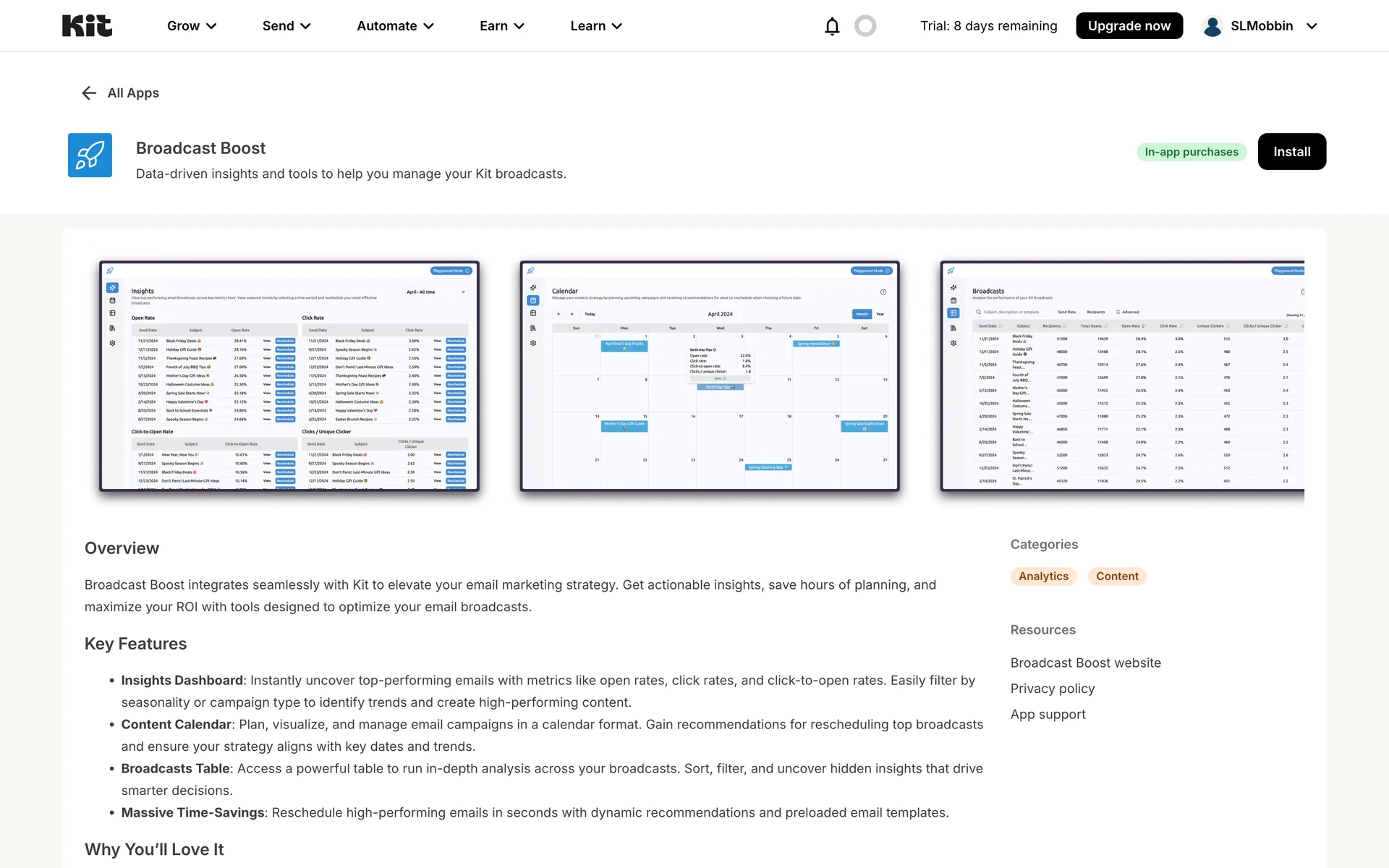1389x868 pixels.
Task: Select the Content category tag
Action: [x=1117, y=576]
